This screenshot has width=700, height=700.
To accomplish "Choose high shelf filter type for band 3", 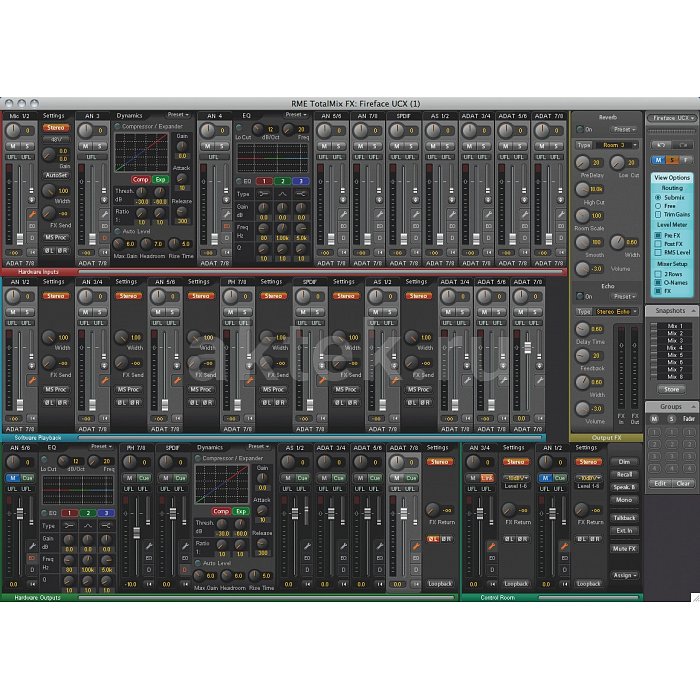I will (x=301, y=194).
